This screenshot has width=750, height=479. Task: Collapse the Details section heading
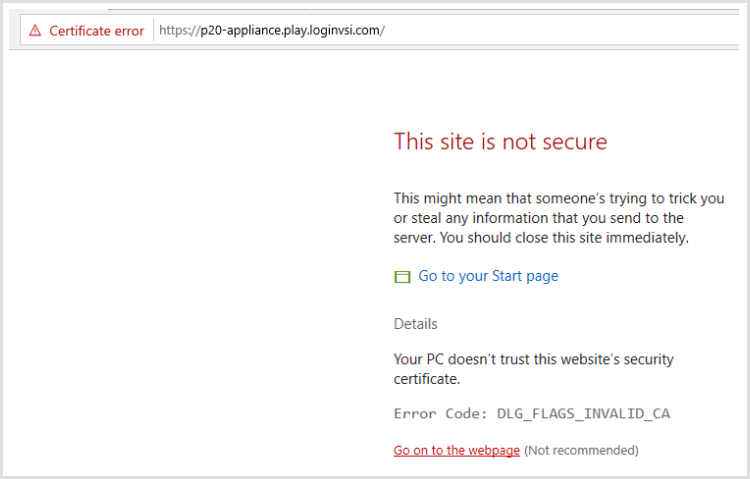click(415, 324)
